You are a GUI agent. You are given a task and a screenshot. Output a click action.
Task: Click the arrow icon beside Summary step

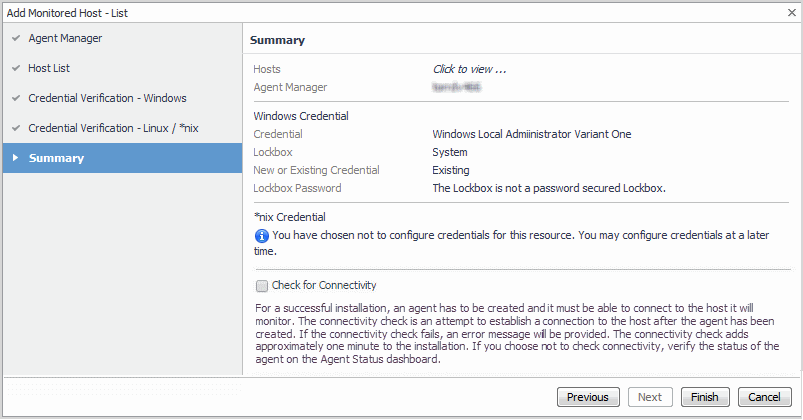pos(15,158)
